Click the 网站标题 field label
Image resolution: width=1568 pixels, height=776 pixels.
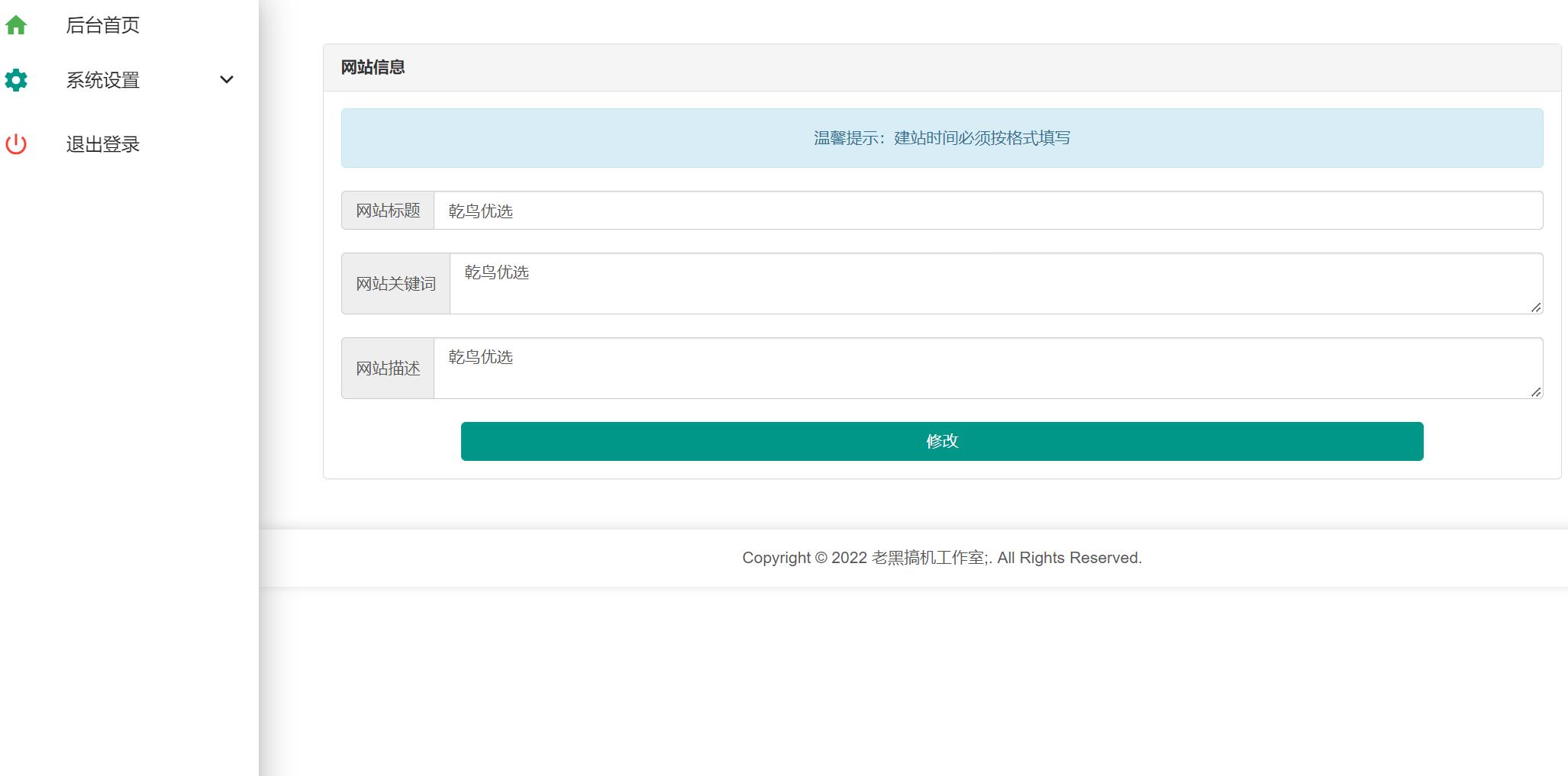point(388,211)
